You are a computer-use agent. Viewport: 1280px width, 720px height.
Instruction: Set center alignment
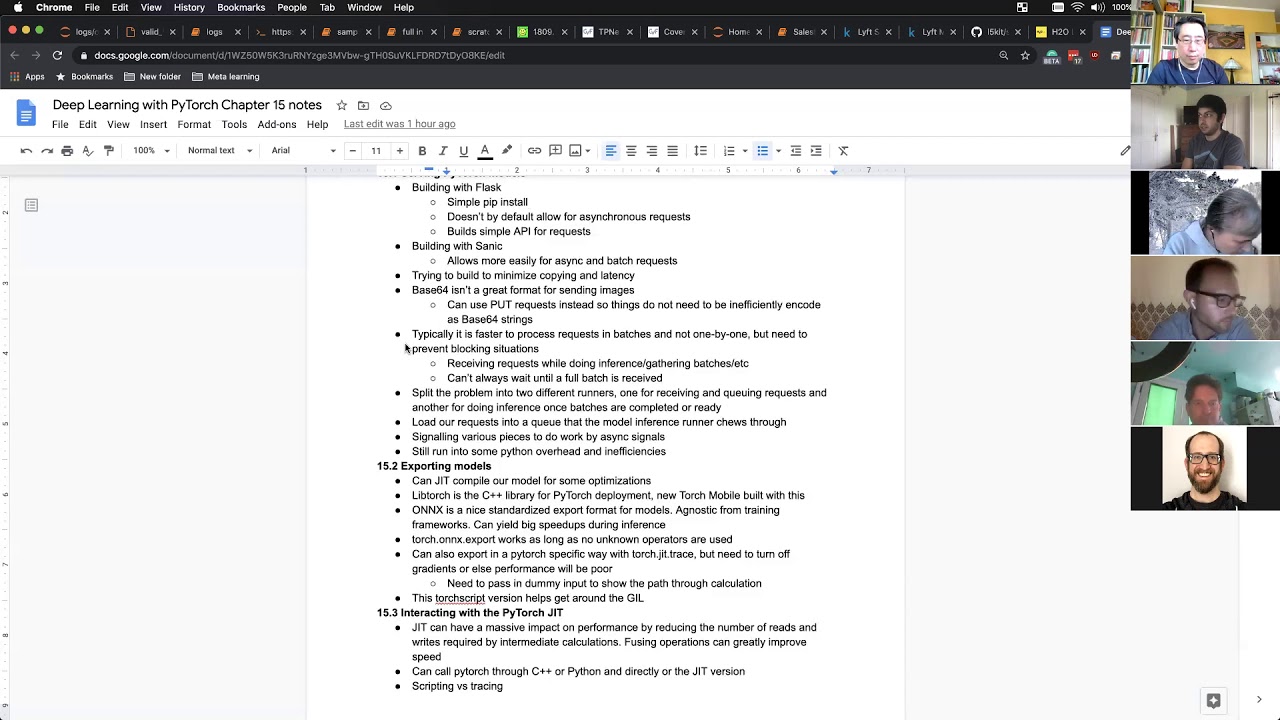point(631,151)
